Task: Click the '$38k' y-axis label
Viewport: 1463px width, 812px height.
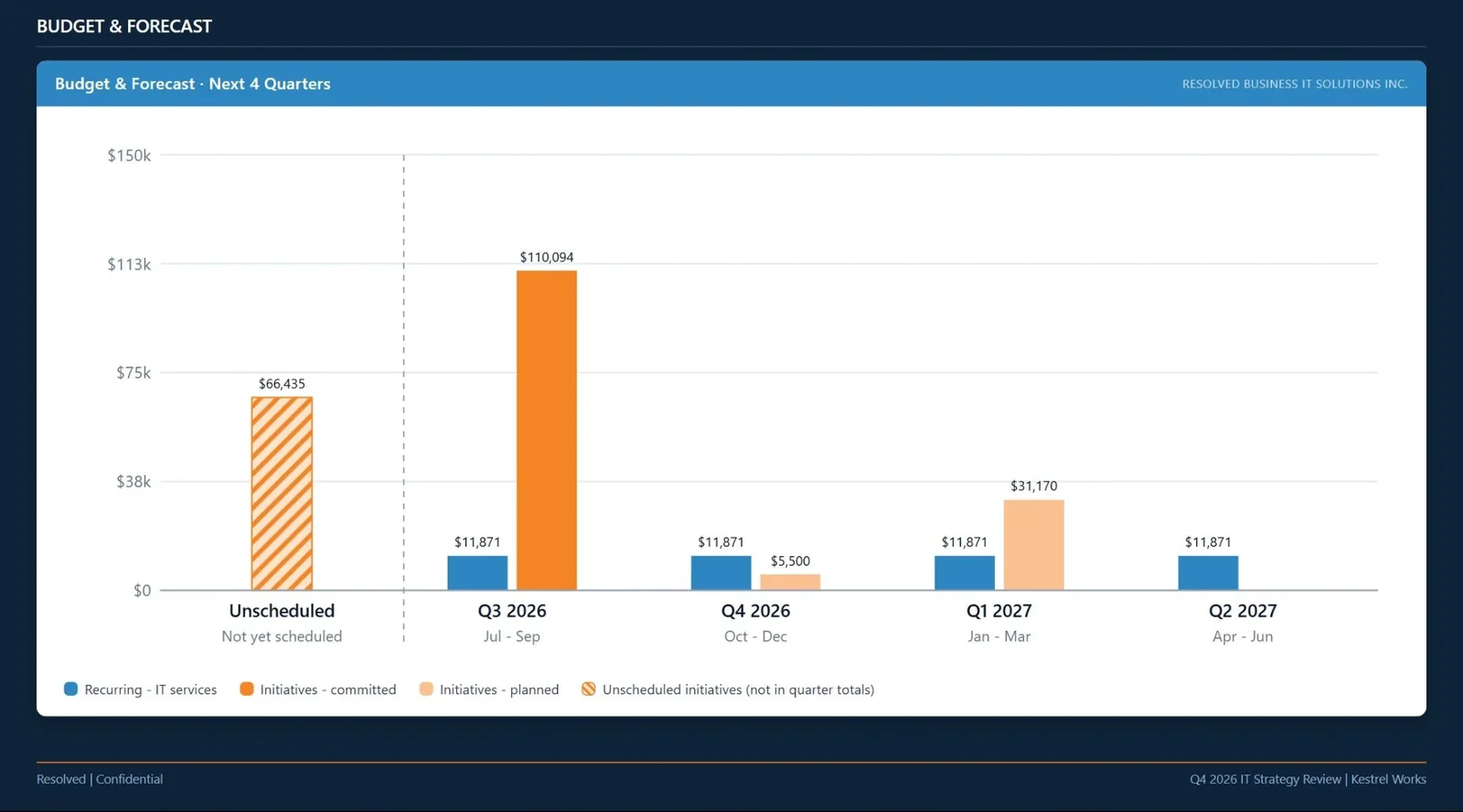Action: click(133, 482)
